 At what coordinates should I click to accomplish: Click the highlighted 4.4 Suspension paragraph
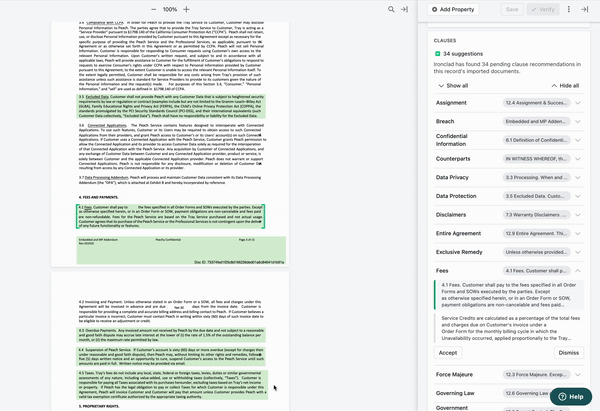tap(171, 357)
